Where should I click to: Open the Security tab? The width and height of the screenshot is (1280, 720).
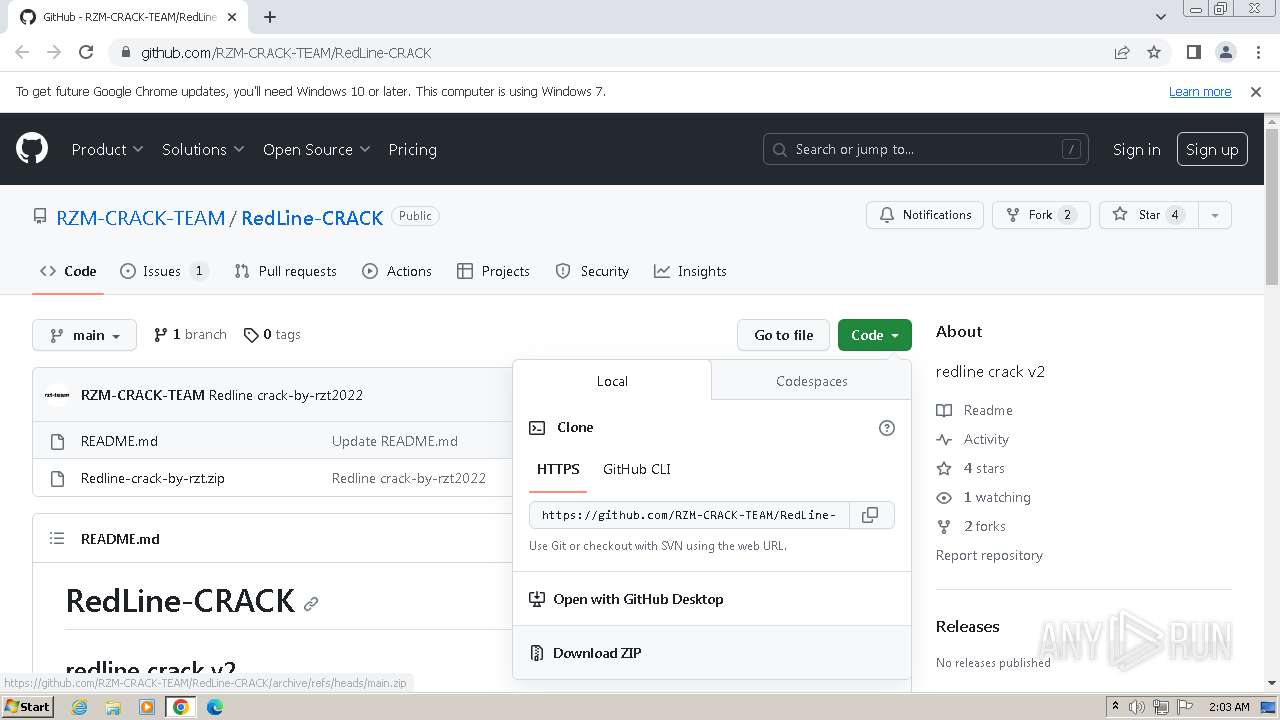pos(592,271)
